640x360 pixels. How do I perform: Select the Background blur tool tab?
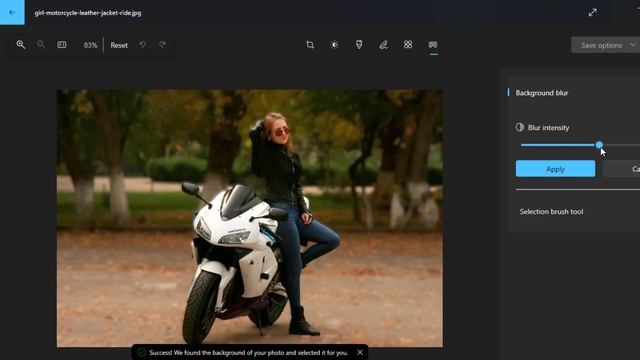[433, 44]
